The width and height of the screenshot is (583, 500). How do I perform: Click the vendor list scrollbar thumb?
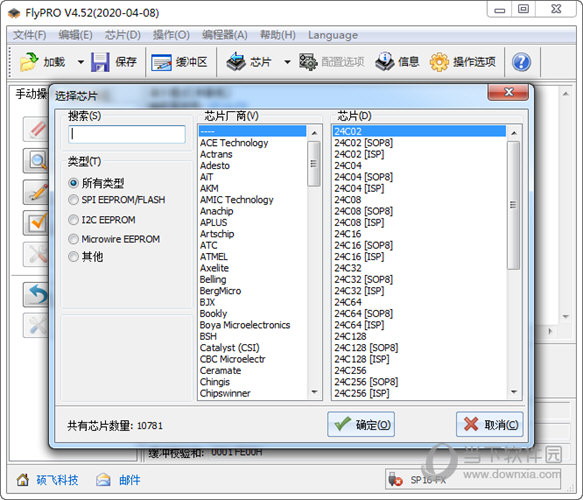[x=314, y=164]
